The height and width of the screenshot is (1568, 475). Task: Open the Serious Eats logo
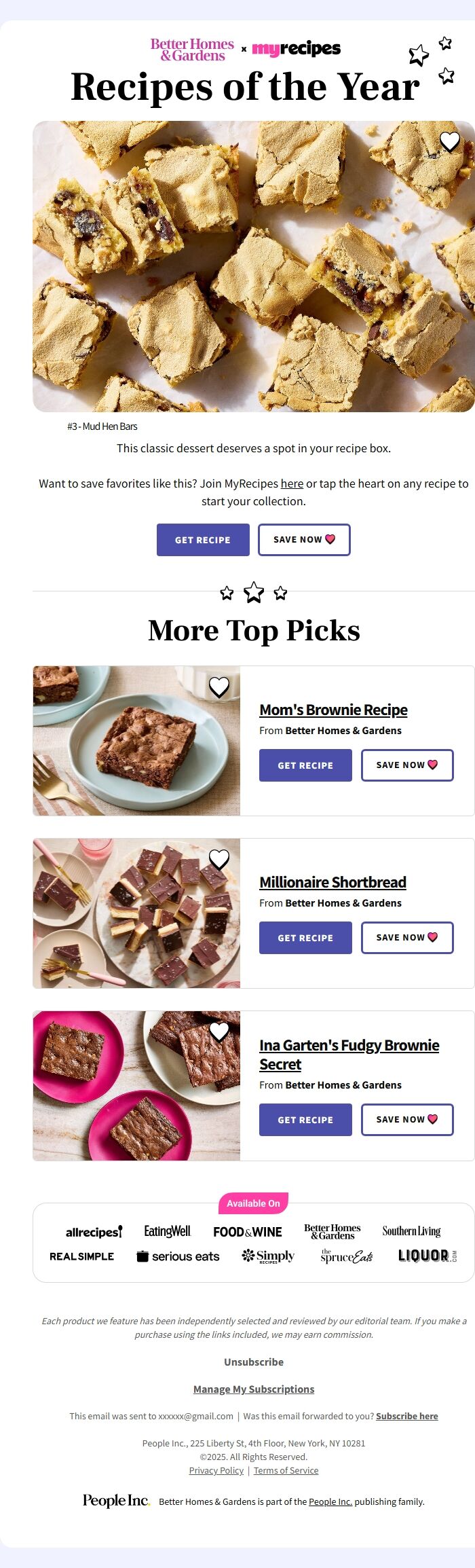pos(178,1256)
